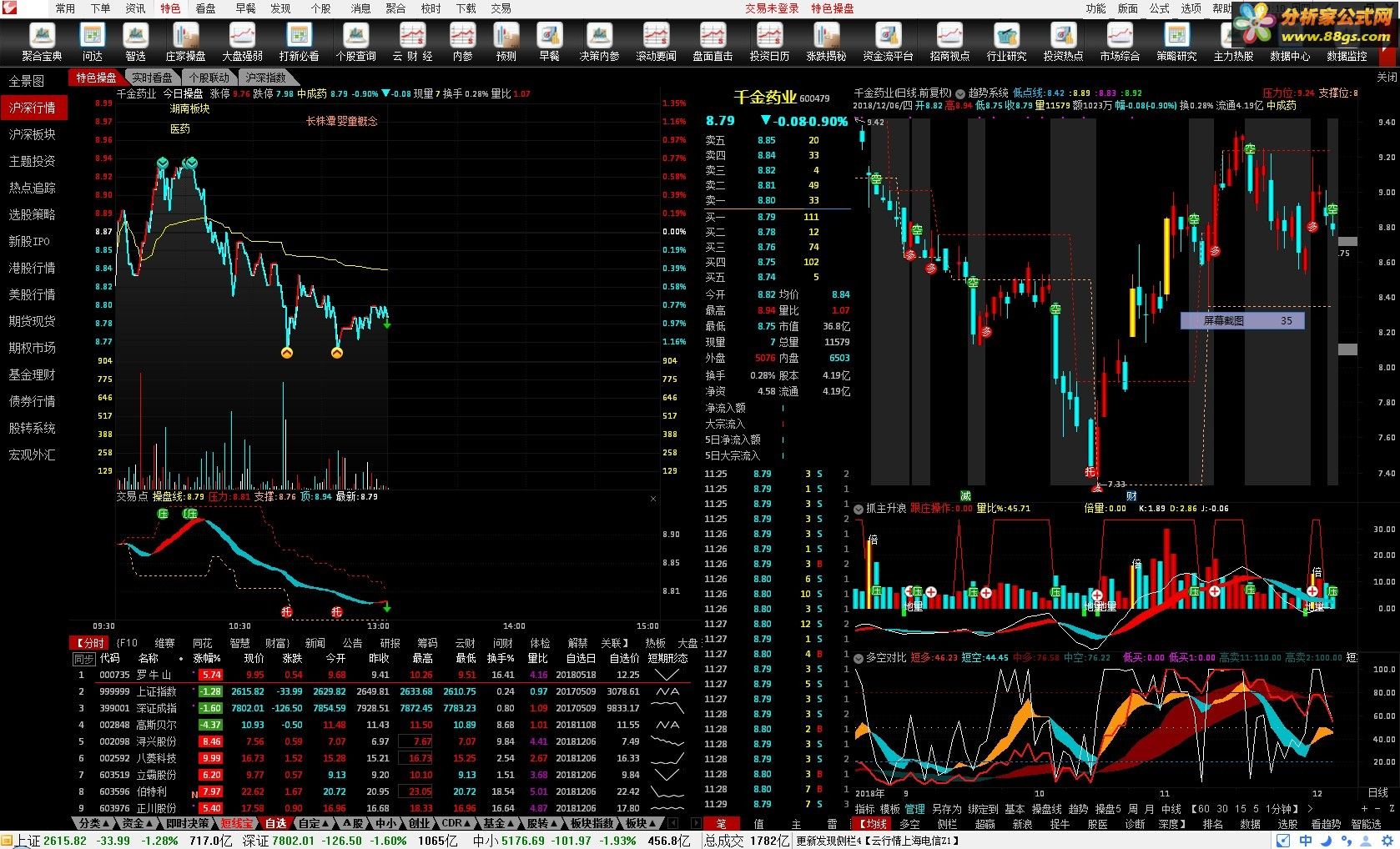
Task: Click the 招商视点 toolbar icon
Action: coord(949,42)
